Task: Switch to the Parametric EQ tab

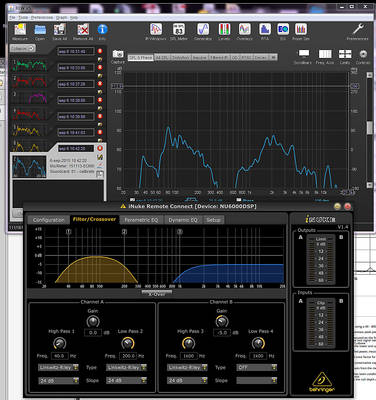Action: point(141,220)
